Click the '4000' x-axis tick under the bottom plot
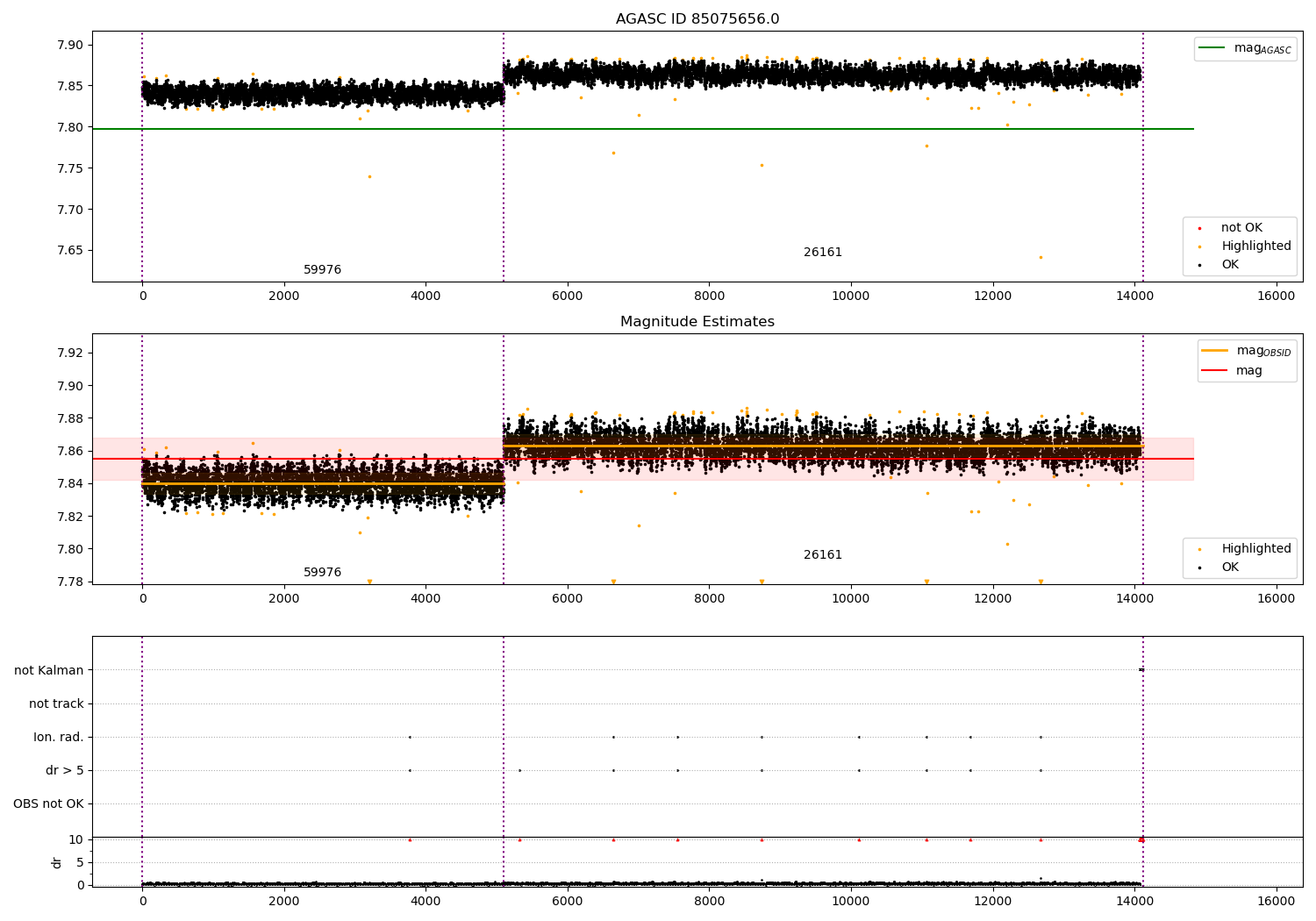The image size is (1316, 921). click(426, 900)
